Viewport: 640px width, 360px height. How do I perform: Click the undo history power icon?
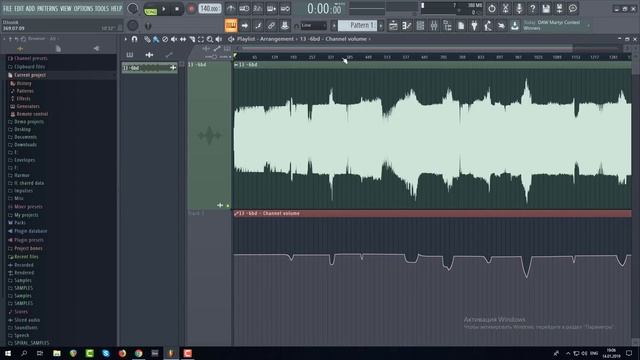pyautogui.click(x=492, y=8)
